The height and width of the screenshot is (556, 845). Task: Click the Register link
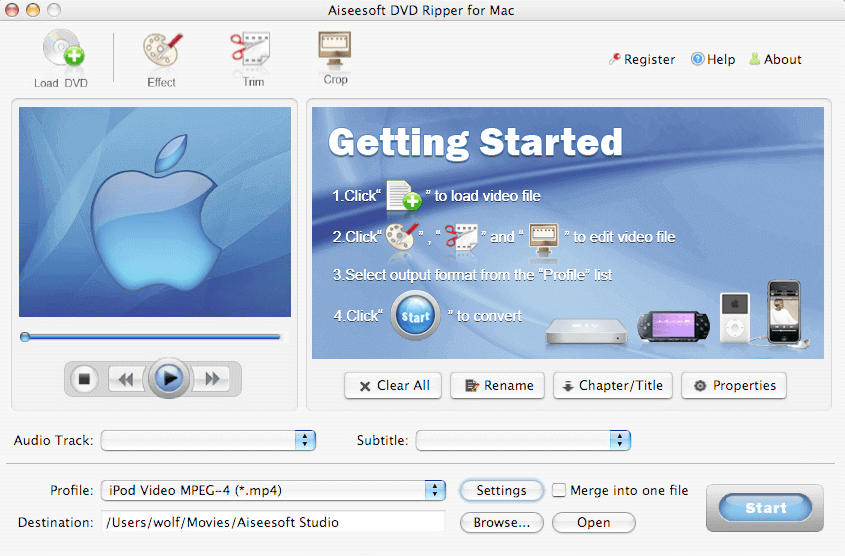[x=642, y=59]
